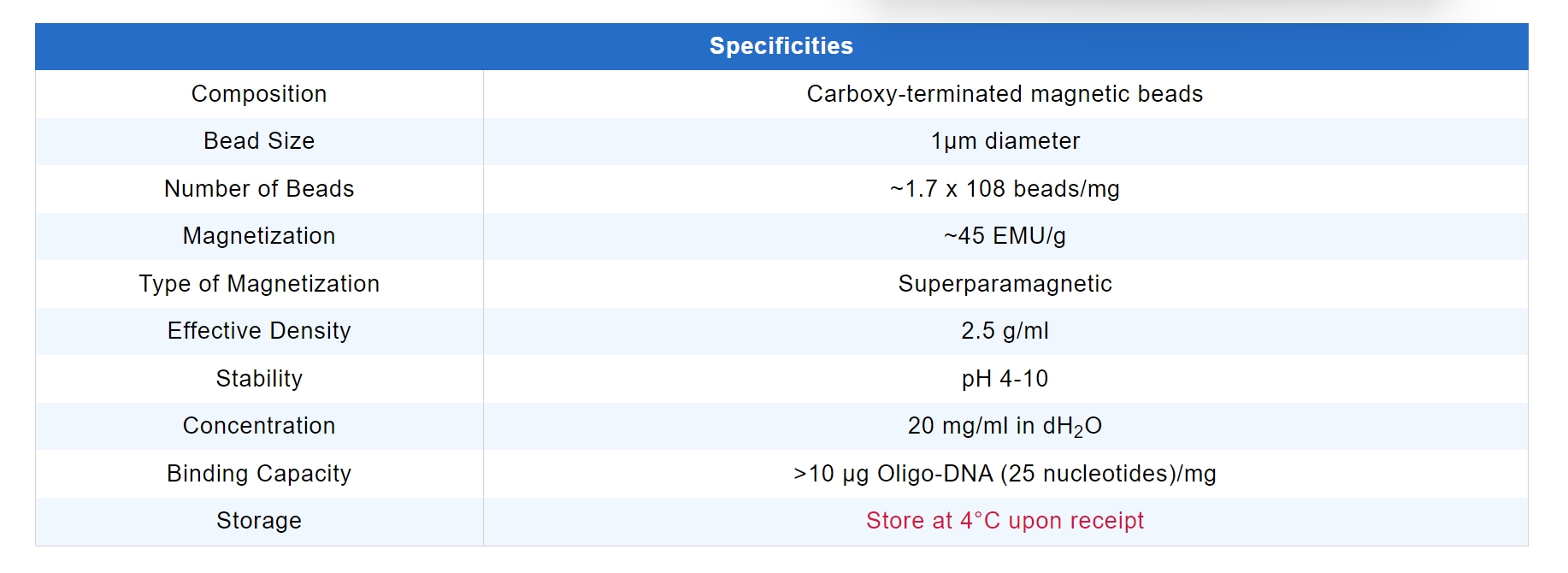Click the Magnetization row label
This screenshot has height=573, width=1568.
pyautogui.click(x=259, y=236)
